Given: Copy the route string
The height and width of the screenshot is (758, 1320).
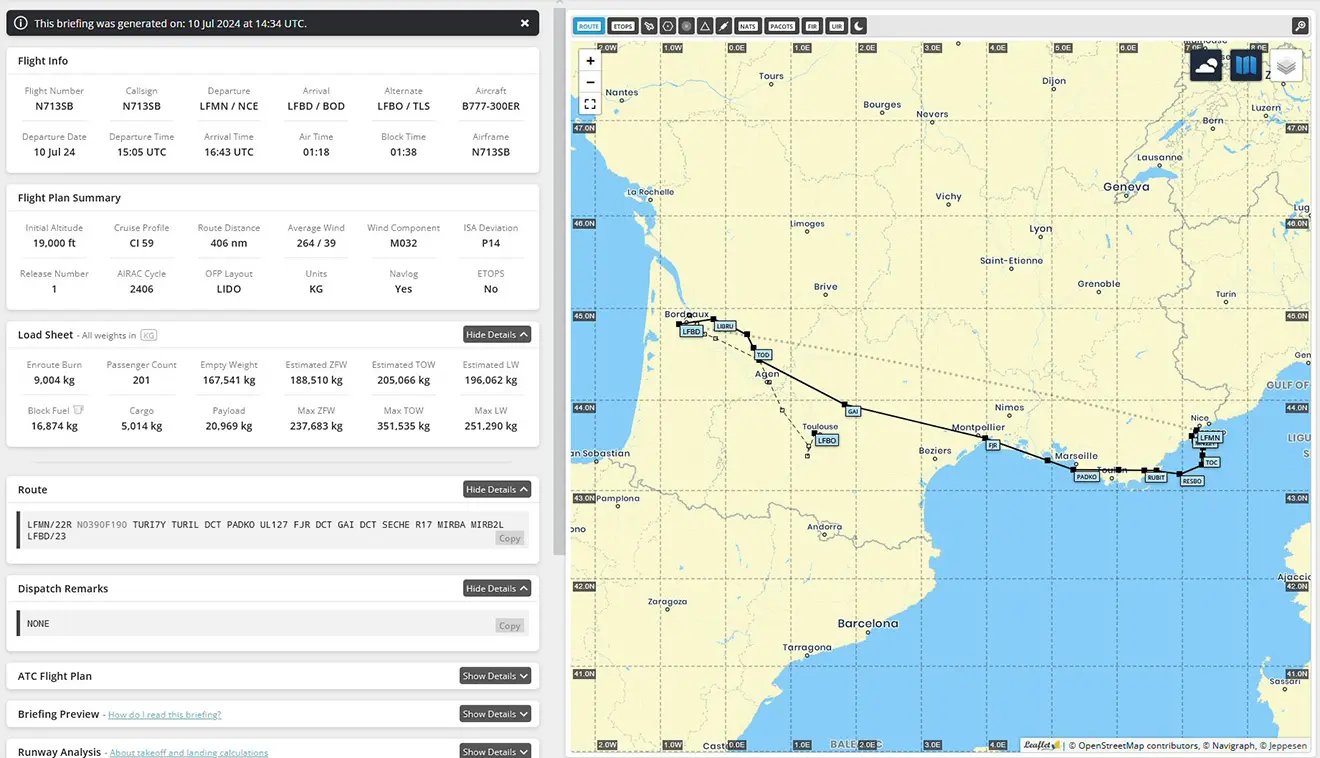Looking at the screenshot, I should tap(510, 538).
